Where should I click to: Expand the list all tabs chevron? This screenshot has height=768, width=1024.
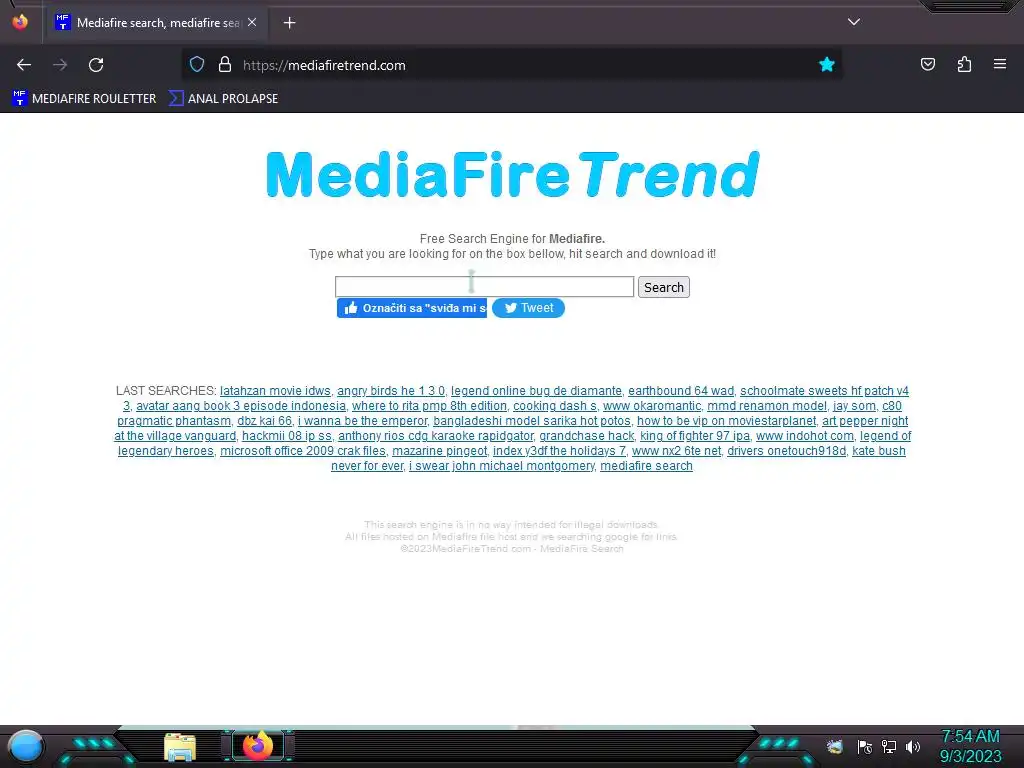pyautogui.click(x=854, y=22)
